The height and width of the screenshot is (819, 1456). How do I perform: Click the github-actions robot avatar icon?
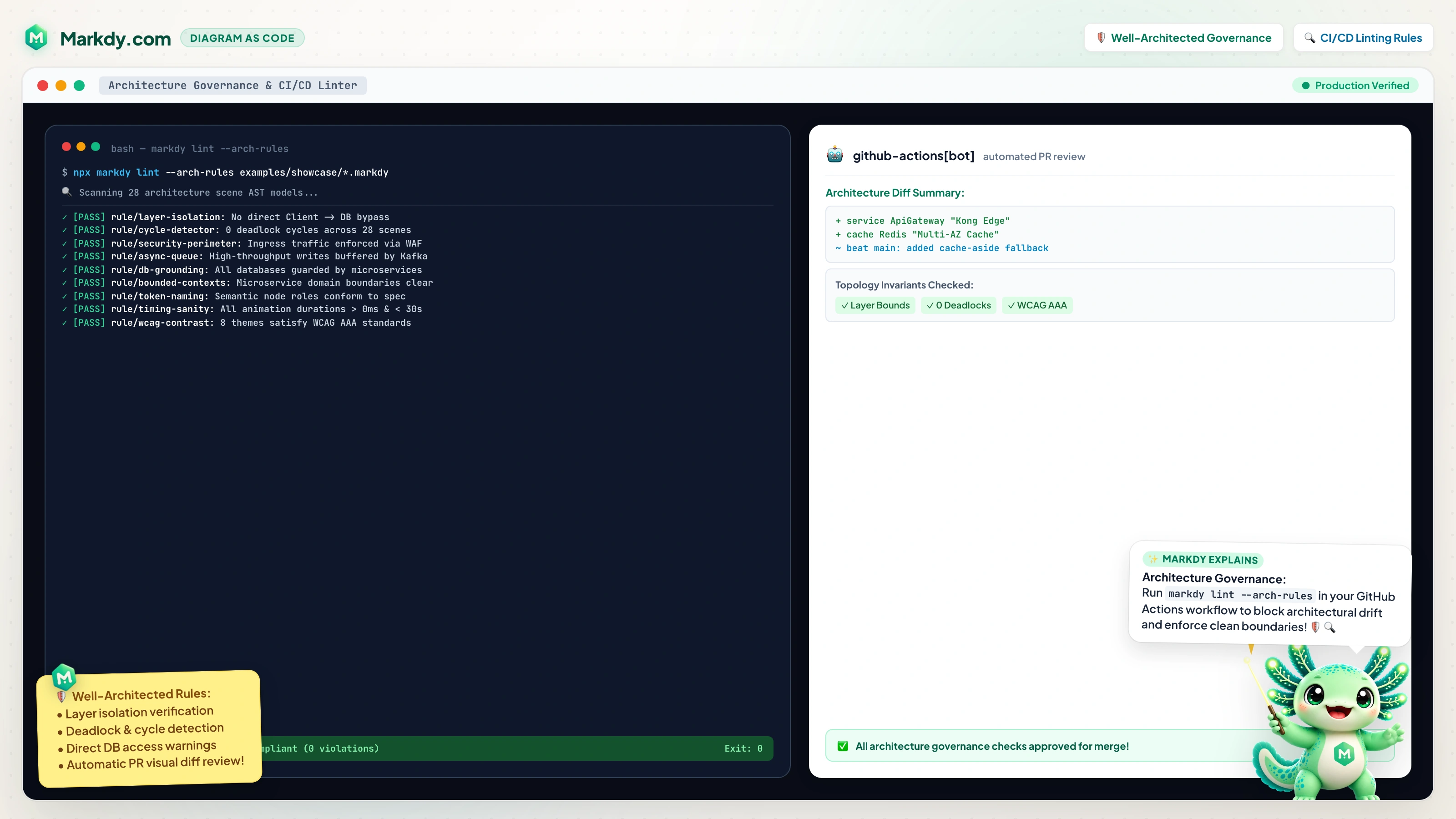tap(835, 155)
